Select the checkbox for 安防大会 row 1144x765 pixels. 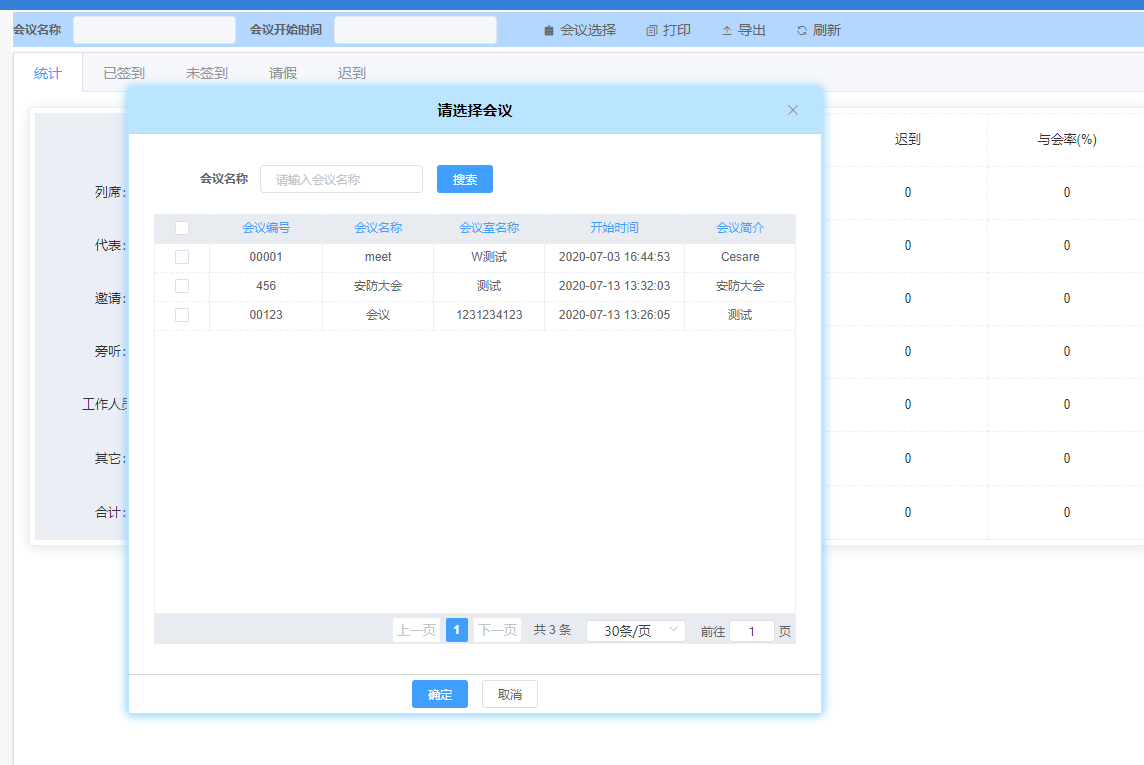pos(182,286)
